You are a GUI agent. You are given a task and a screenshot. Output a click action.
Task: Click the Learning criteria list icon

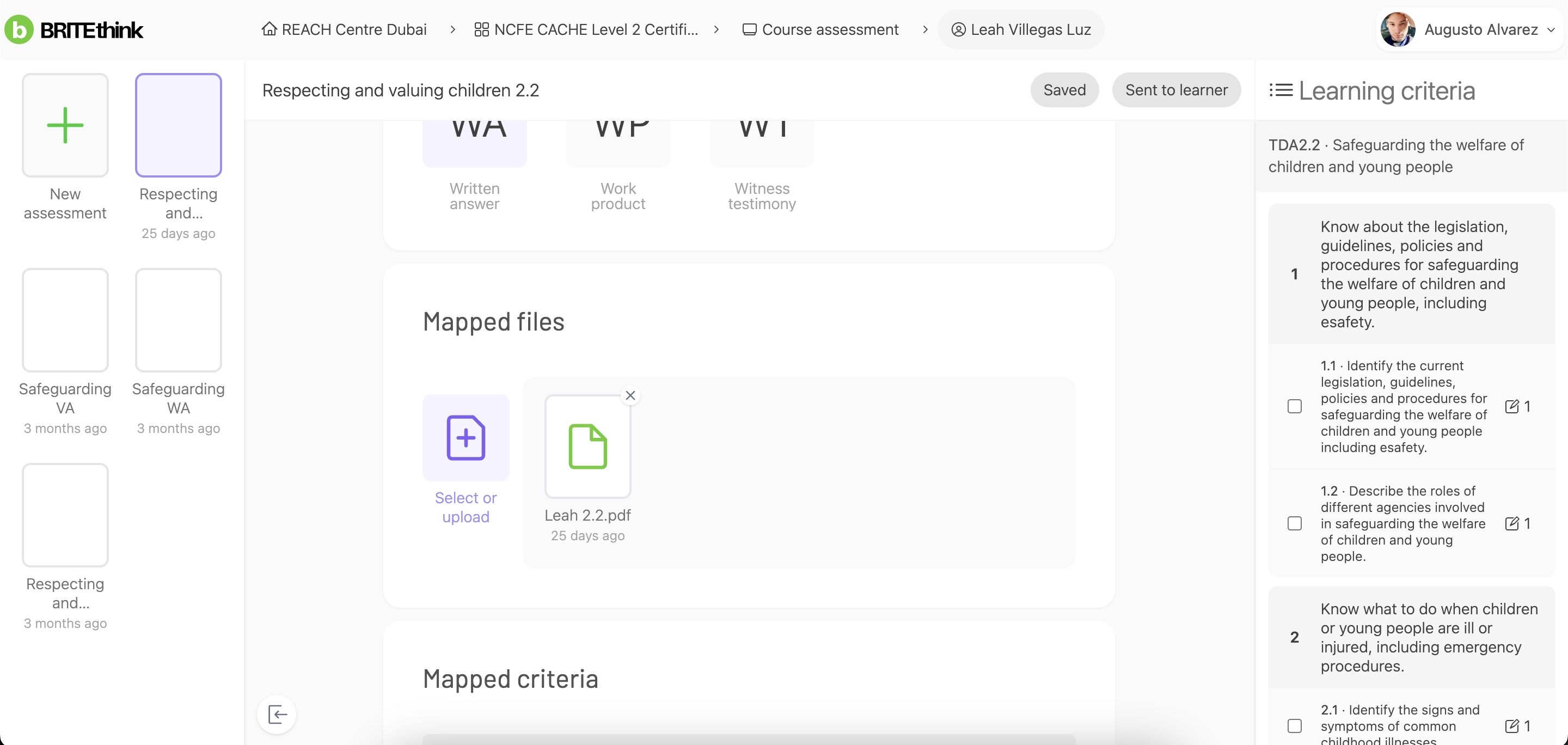point(1281,90)
